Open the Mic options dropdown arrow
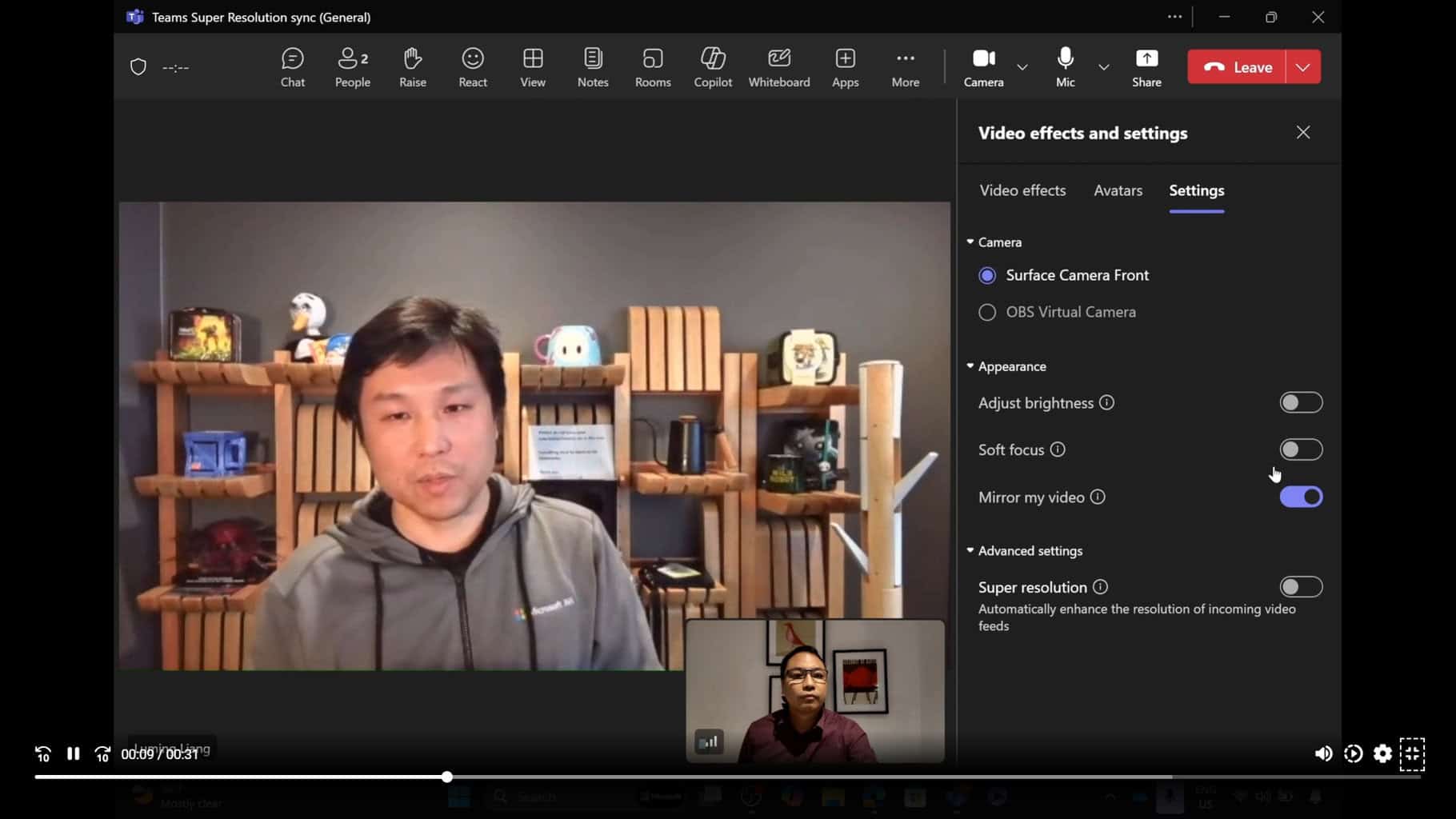Screen dimensions: 1456x819 1103,67
